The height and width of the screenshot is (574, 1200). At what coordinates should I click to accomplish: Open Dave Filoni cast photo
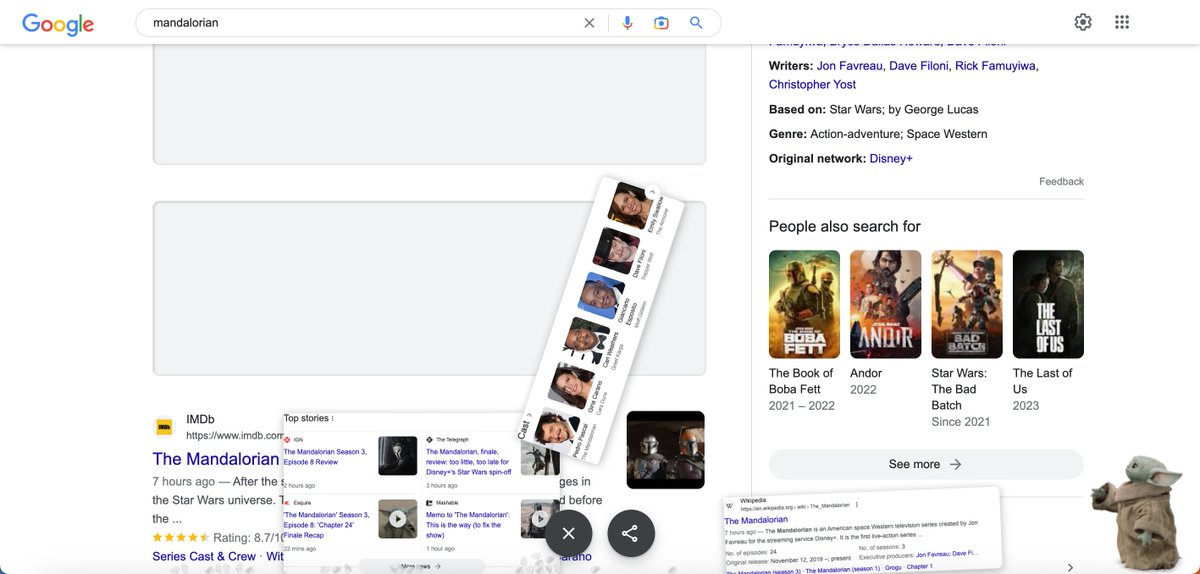615,250
